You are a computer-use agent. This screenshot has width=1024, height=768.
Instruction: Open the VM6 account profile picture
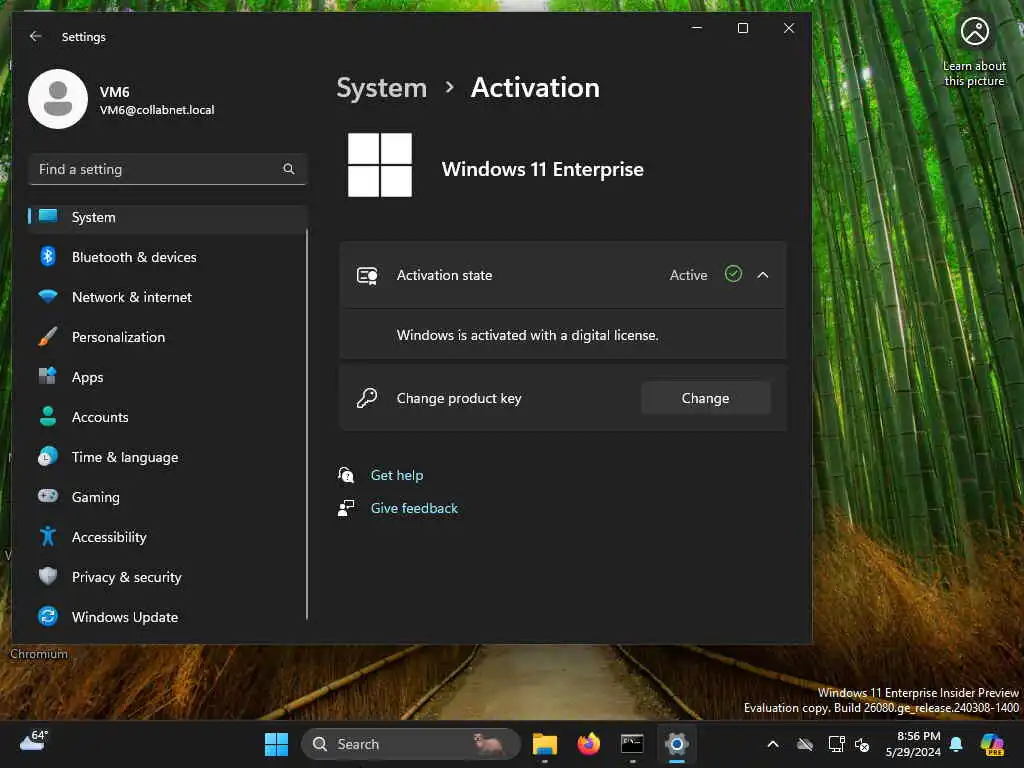[58, 99]
